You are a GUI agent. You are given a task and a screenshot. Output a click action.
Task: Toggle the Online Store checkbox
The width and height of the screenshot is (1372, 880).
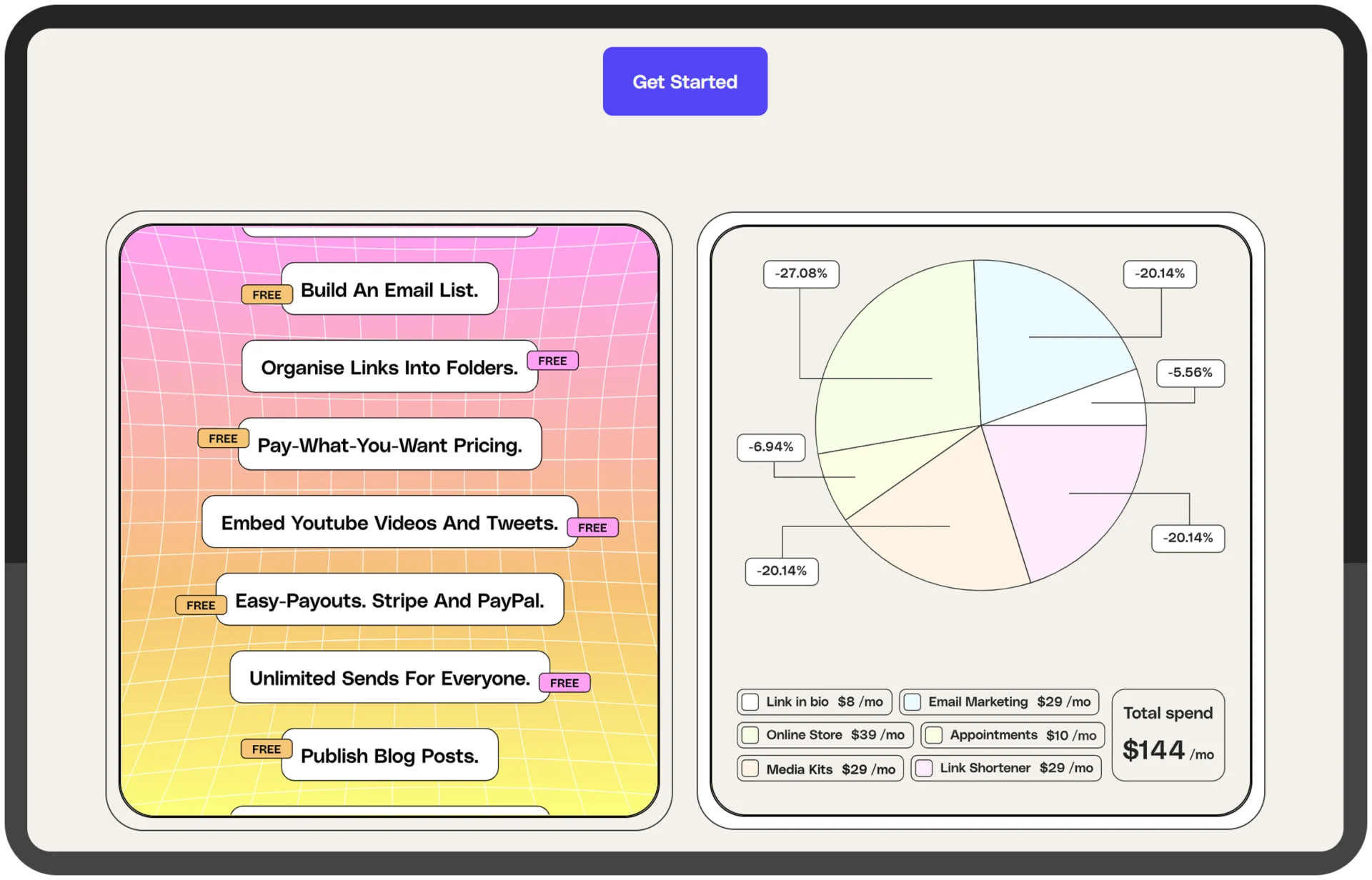click(x=750, y=735)
